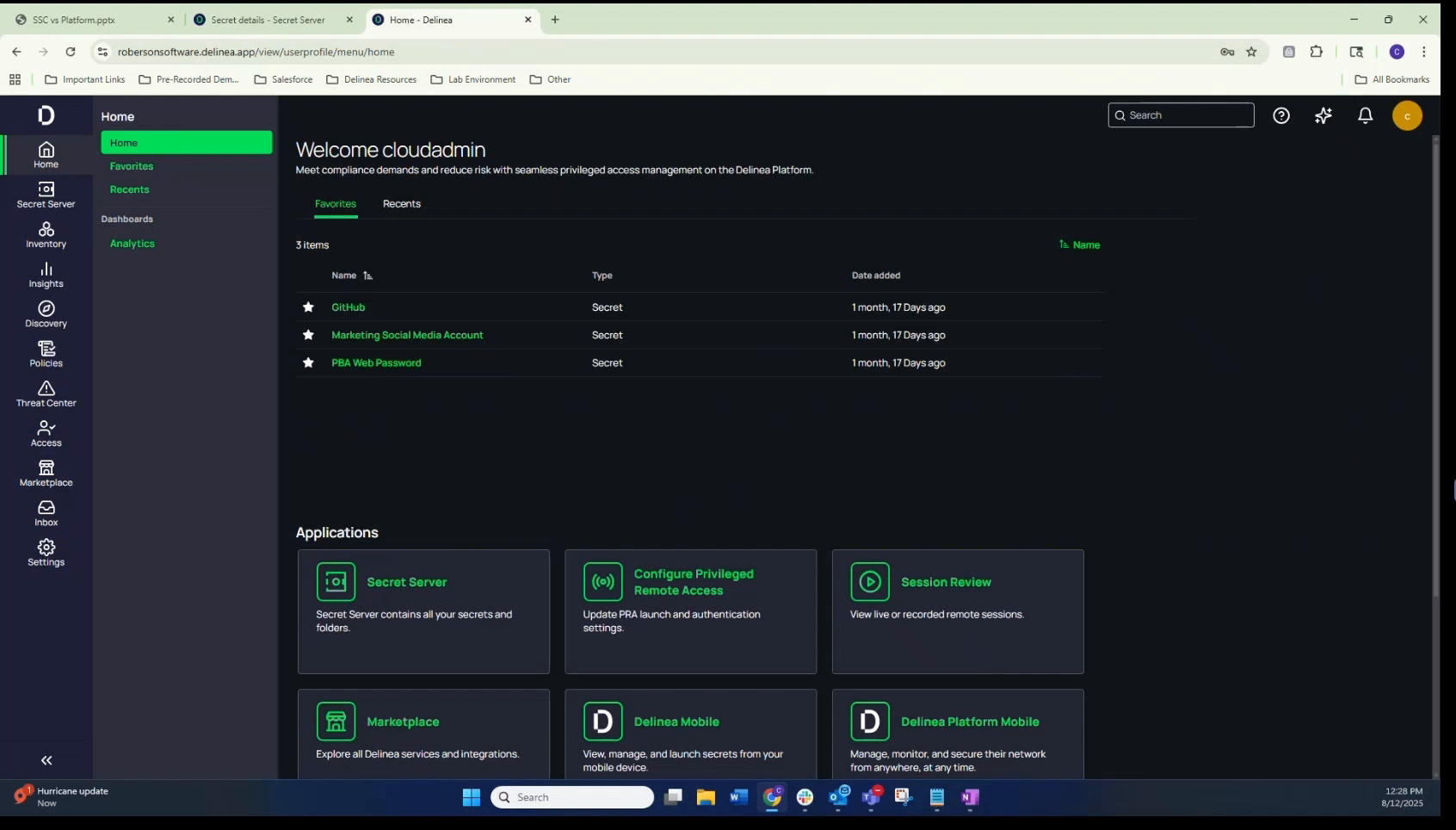
Task: Open the help icon near search
Action: pyautogui.click(x=1281, y=115)
